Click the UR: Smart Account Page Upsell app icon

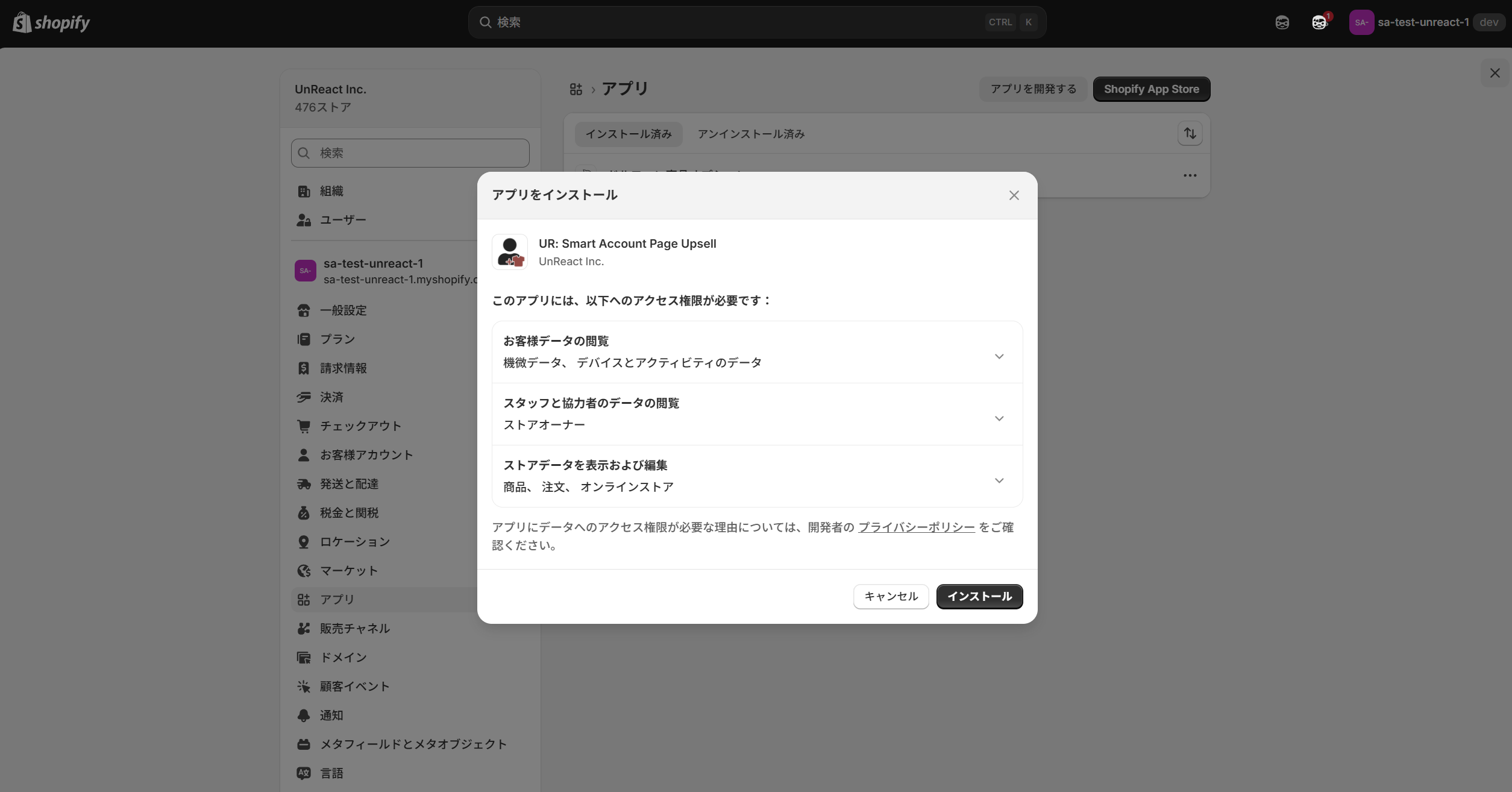pos(510,252)
